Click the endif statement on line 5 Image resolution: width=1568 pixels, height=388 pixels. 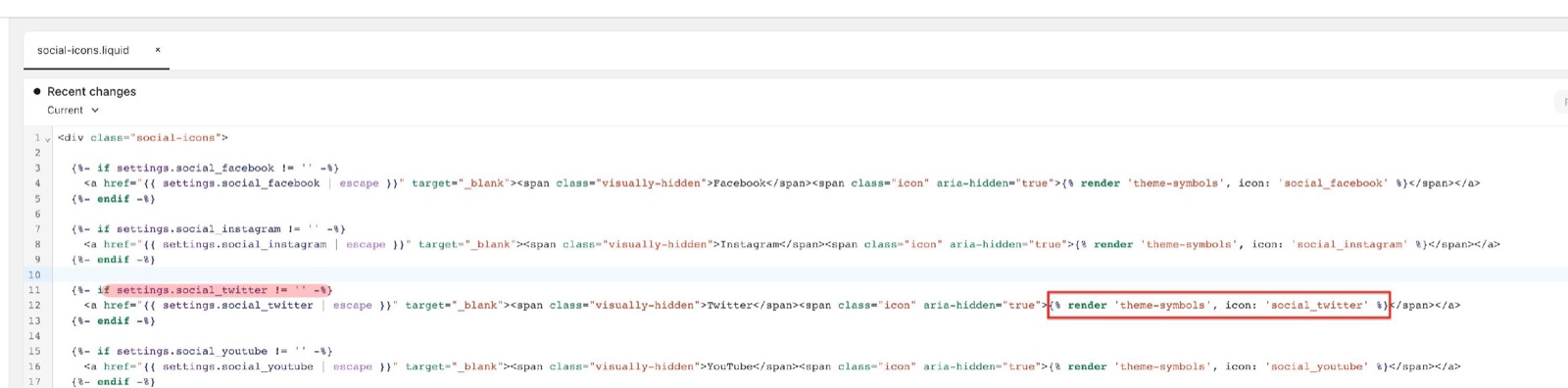113,199
